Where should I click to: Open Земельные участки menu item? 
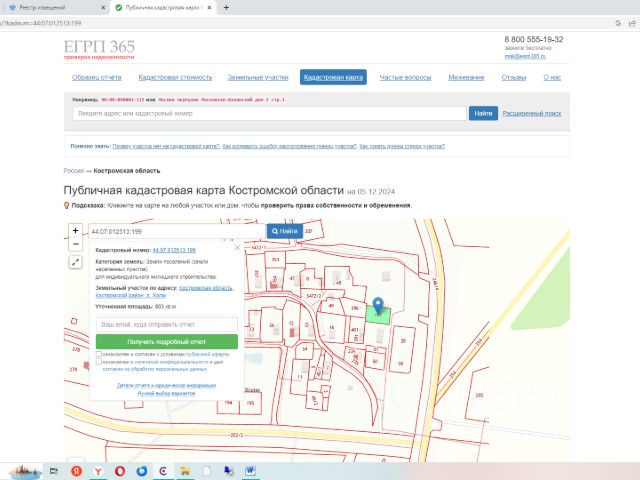[258, 77]
